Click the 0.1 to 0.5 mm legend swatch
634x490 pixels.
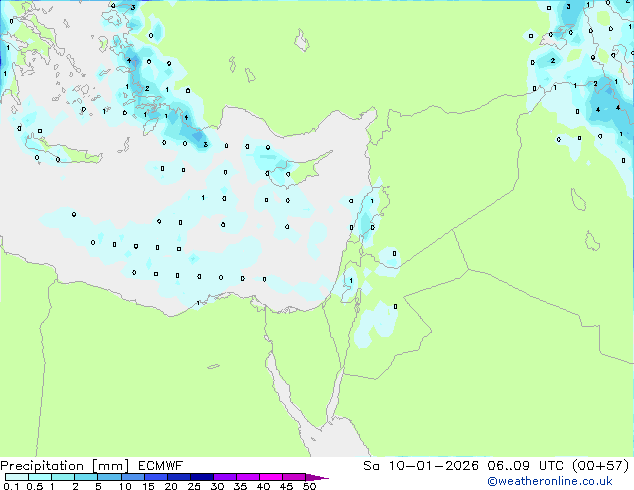[x=17, y=477]
